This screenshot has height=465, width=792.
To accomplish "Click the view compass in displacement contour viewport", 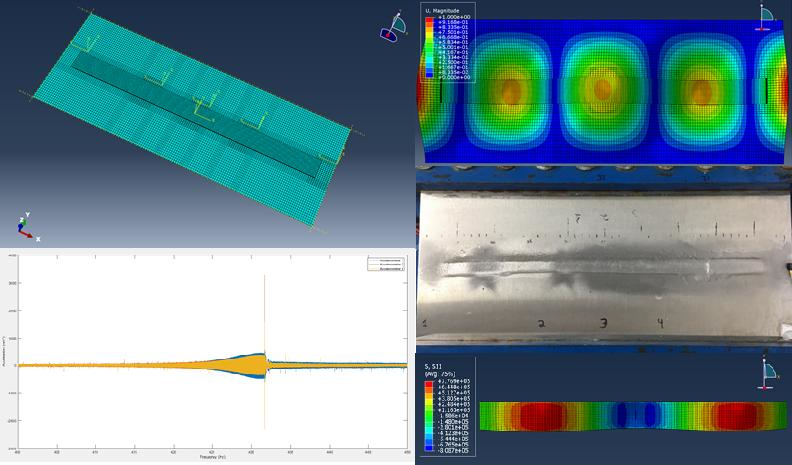I will [765, 18].
